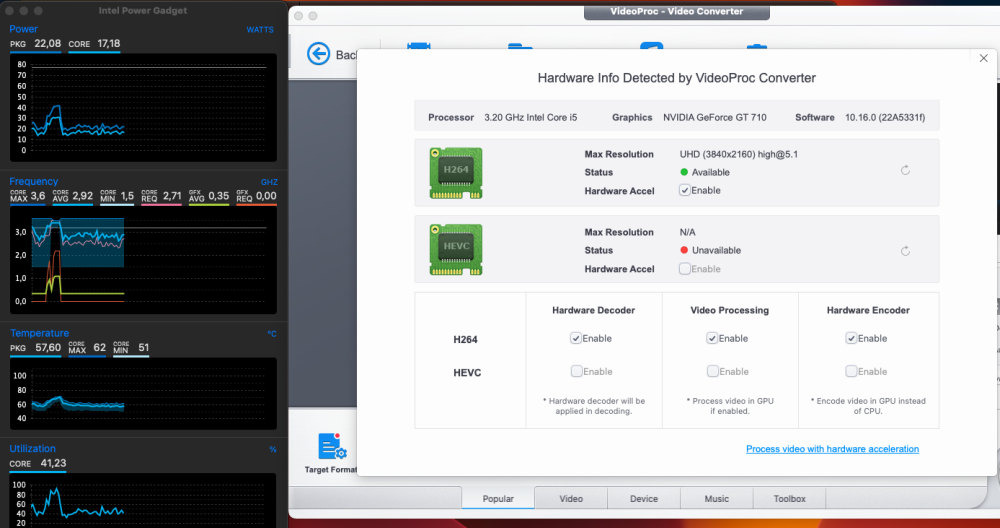This screenshot has width=1000, height=528.
Task: Click the green 'Available' status text
Action: coord(710,172)
